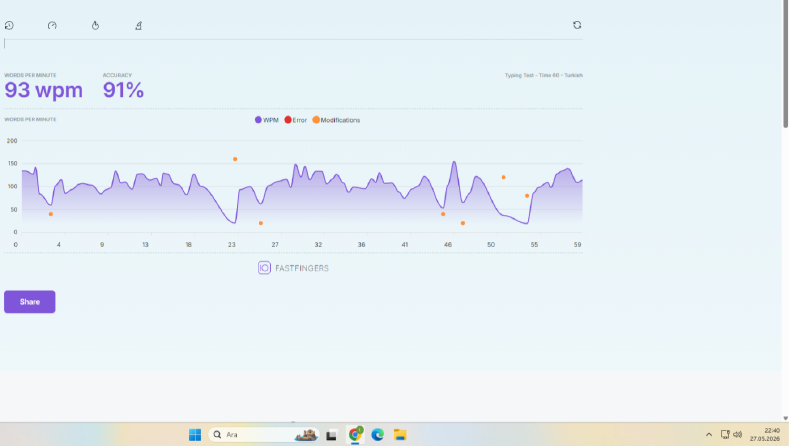Click the chess knight icon
The image size is (793, 446).
[138, 25]
